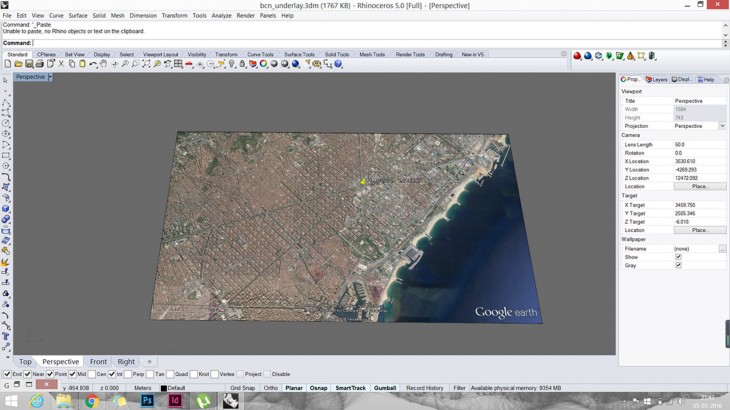Screen dimensions: 730x410
Task: Click the New file icon
Action: pos(7,64)
